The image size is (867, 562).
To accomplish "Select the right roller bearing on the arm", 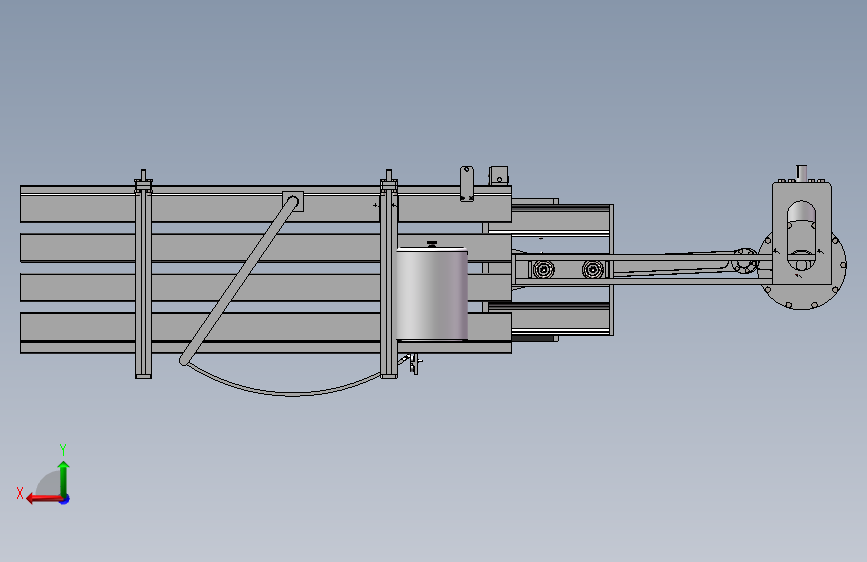I will point(592,269).
